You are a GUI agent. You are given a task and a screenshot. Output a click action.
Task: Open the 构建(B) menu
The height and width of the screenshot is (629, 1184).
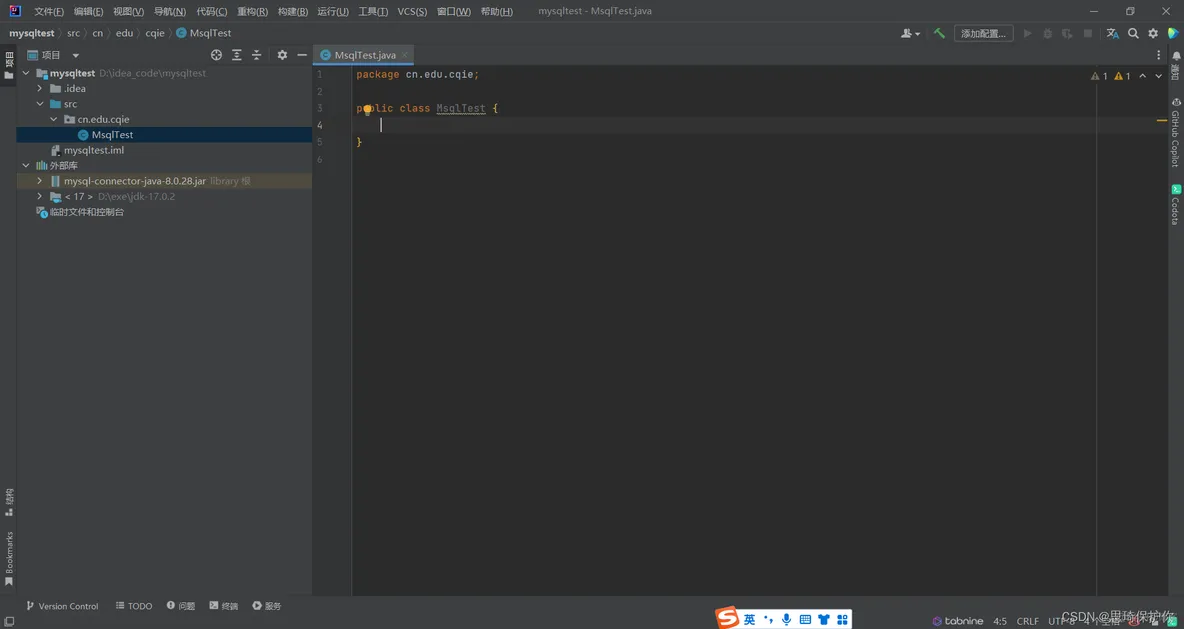293,11
